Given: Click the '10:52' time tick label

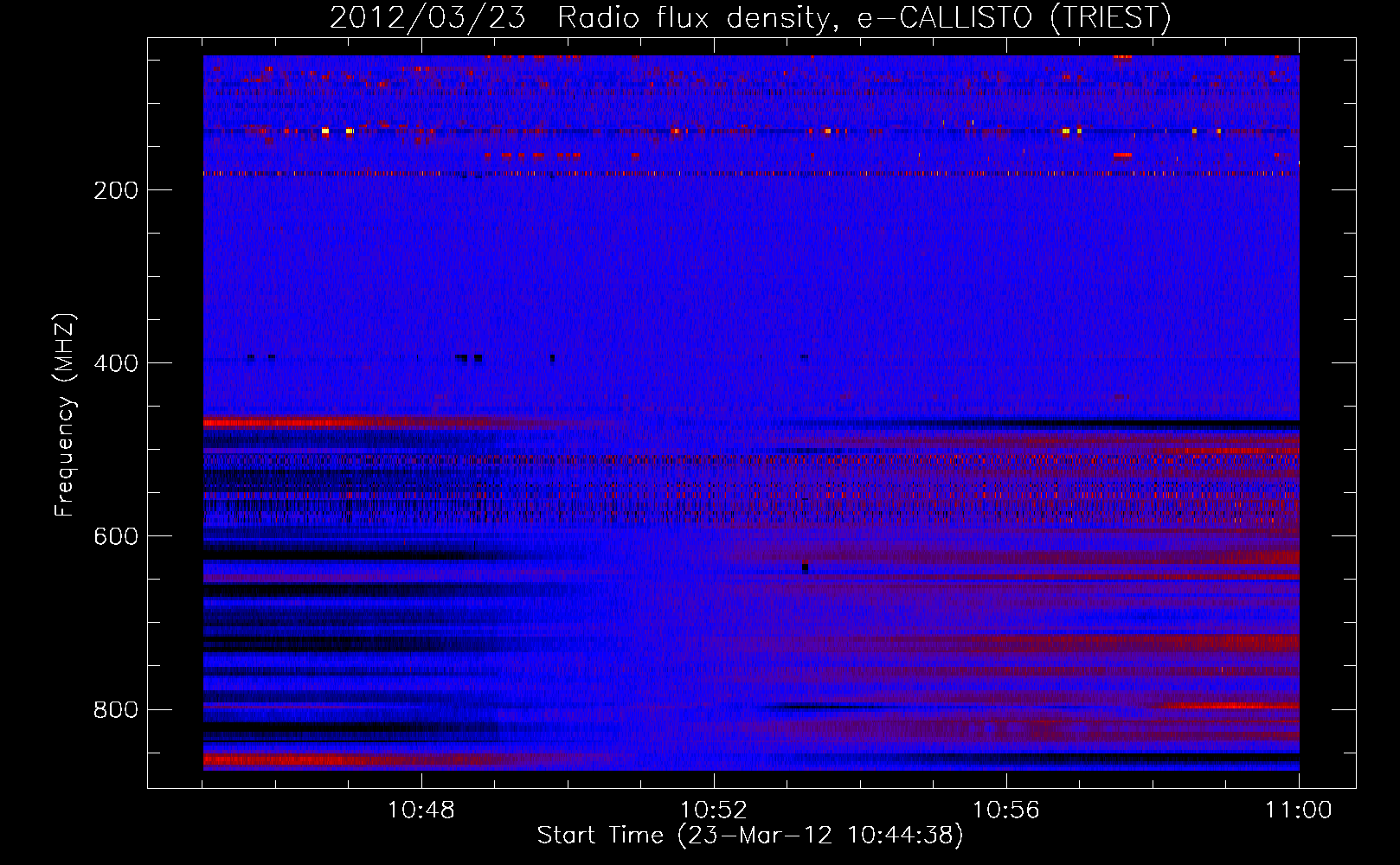Looking at the screenshot, I should coord(714,811).
